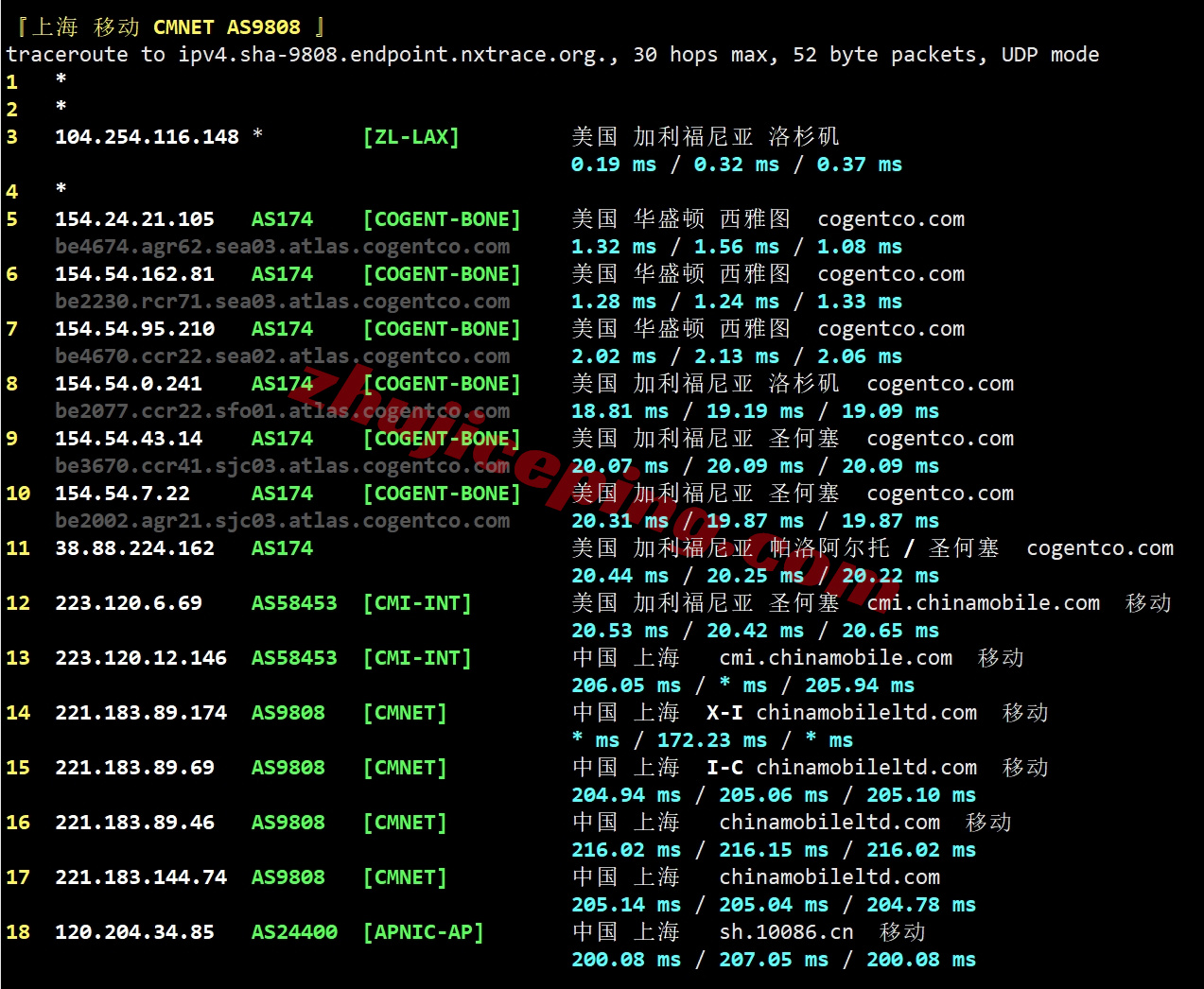Click the 20.65 ms latency value
1204x989 pixels.
click(891, 631)
